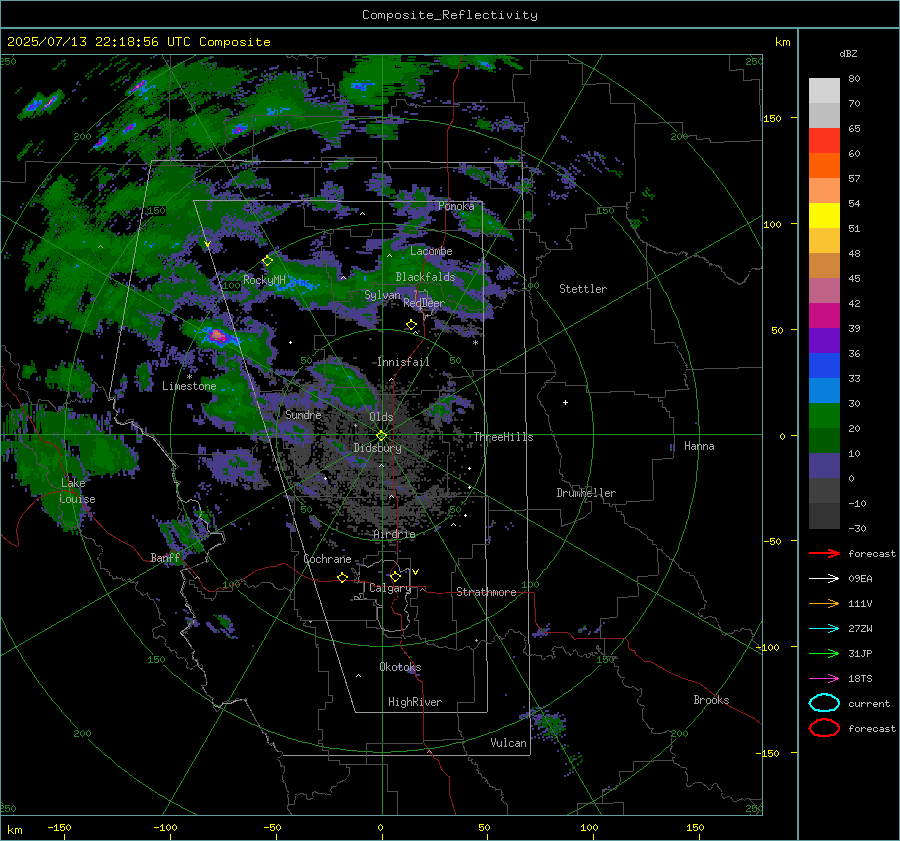Select the light gray top legend swatch
Viewport: 900px width, 841px height.
(x=824, y=90)
